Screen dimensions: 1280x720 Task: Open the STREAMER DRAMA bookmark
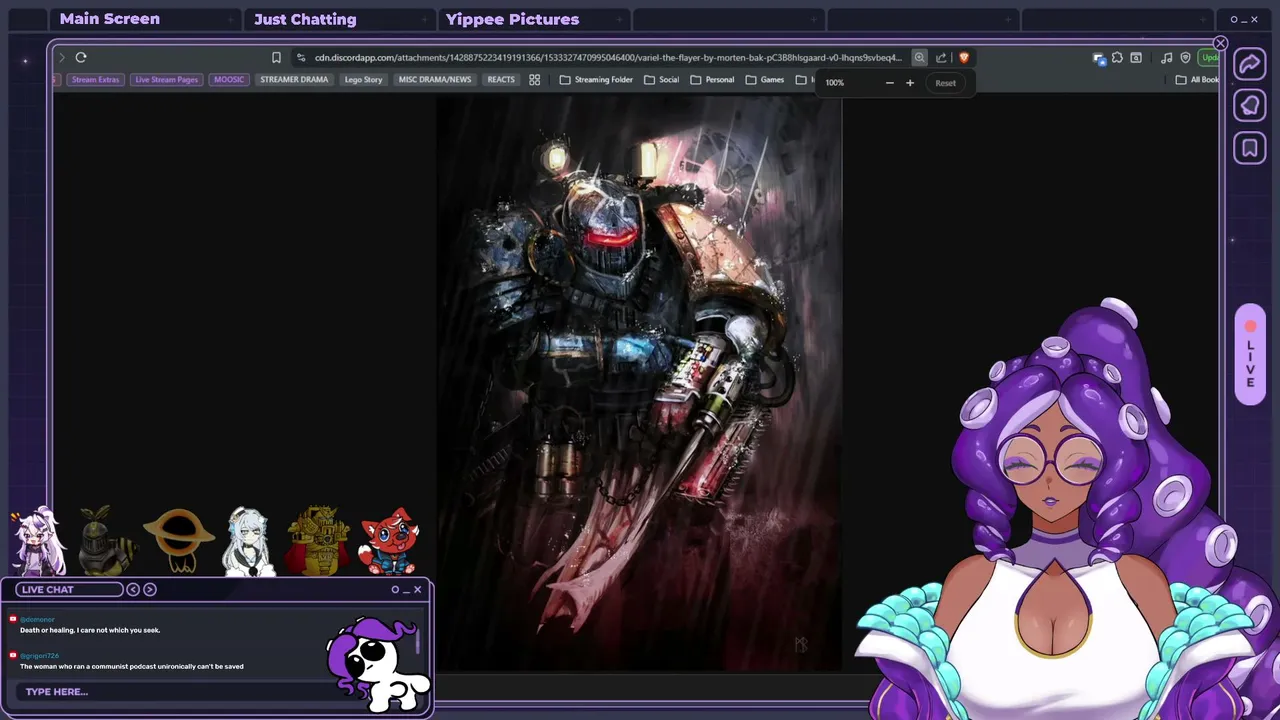click(294, 80)
